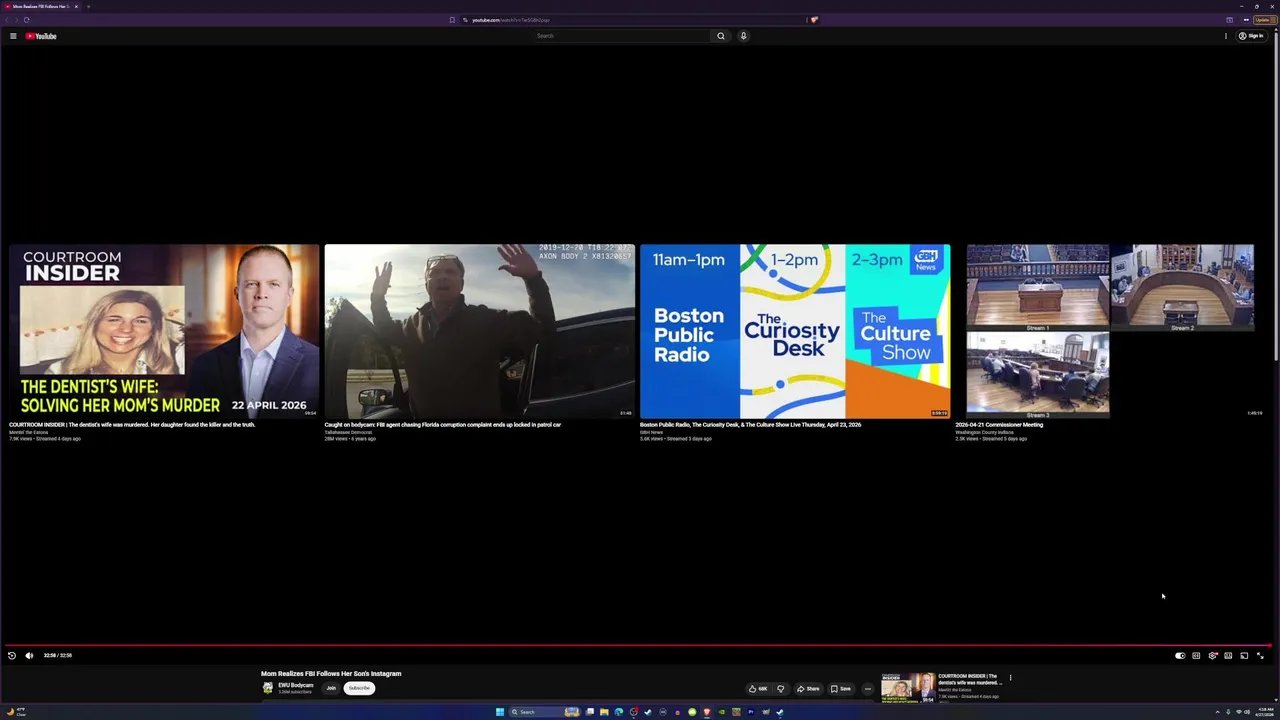
Task: Click title 'Caught on bodycam: FBI agent chasing Florida'
Action: [x=442, y=425]
